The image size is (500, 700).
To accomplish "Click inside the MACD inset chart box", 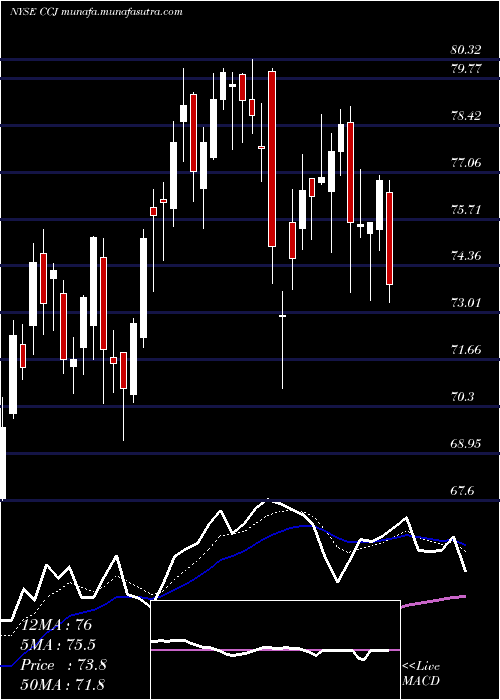I will 275,650.
